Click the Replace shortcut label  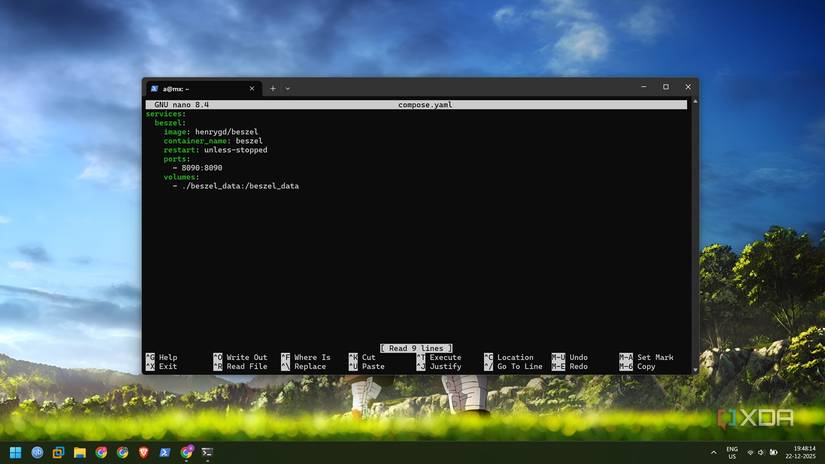click(x=304, y=366)
